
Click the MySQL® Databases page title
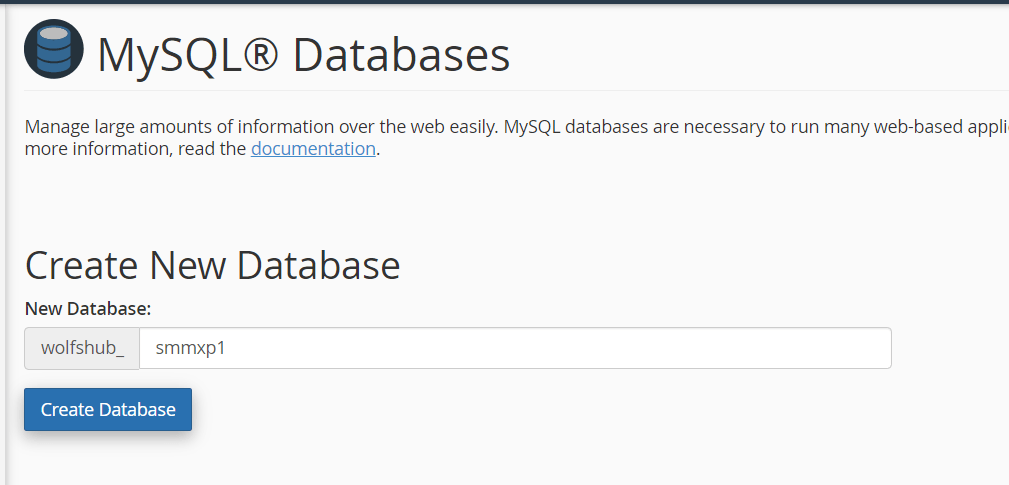pyautogui.click(x=303, y=55)
